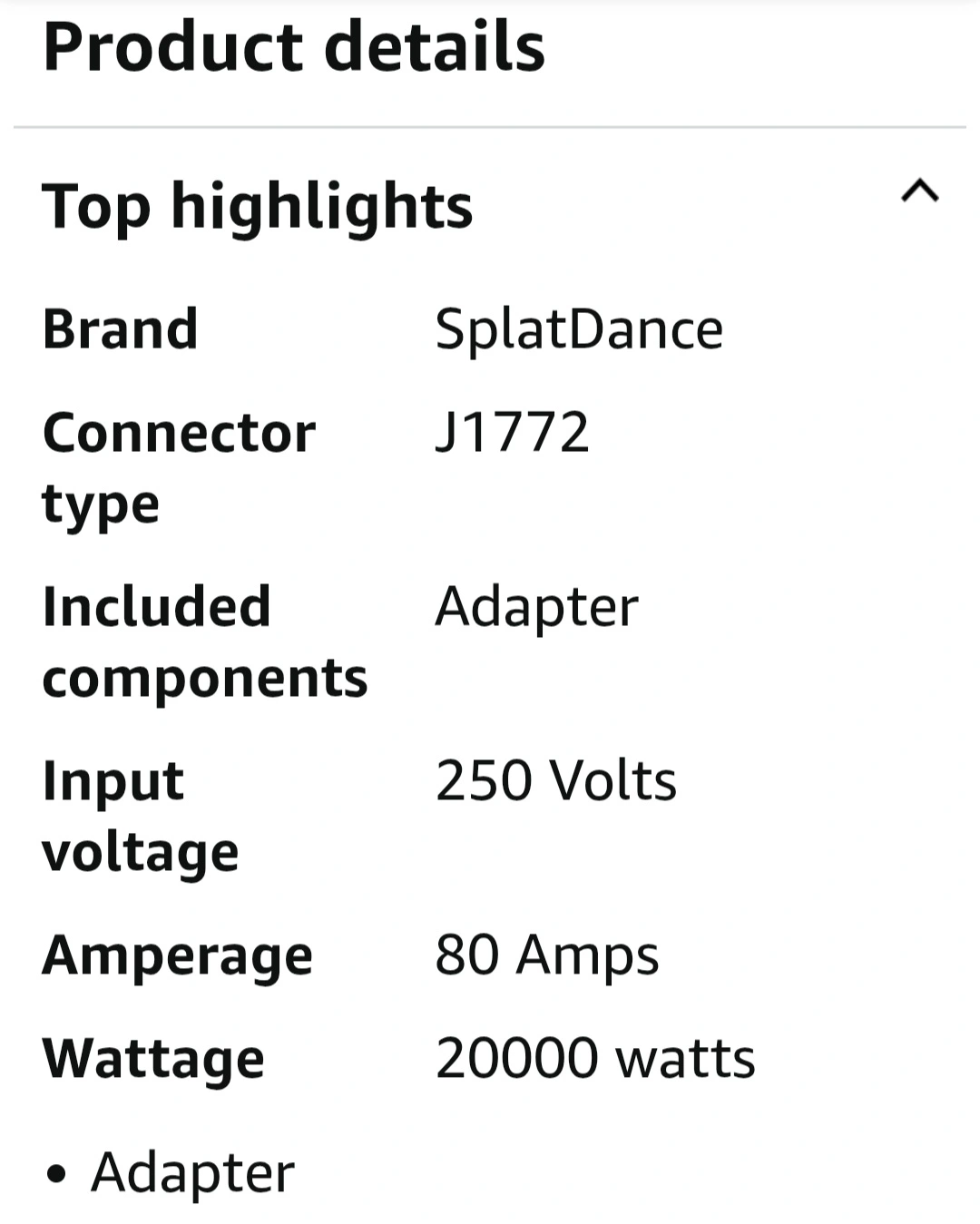Select the 20000 watts value
The height and width of the screenshot is (1224, 980).
595,1058
